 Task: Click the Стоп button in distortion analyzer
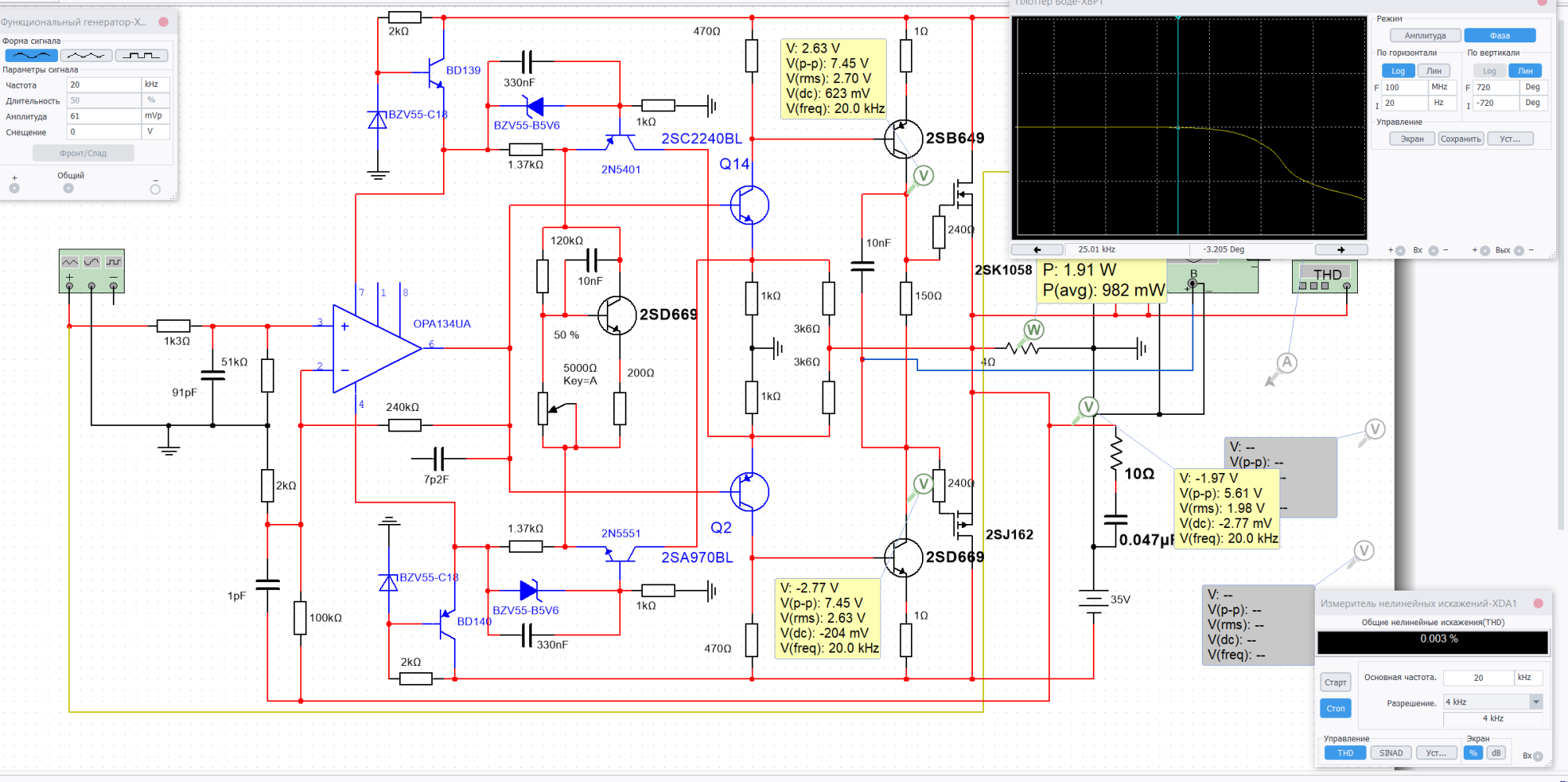(1335, 708)
